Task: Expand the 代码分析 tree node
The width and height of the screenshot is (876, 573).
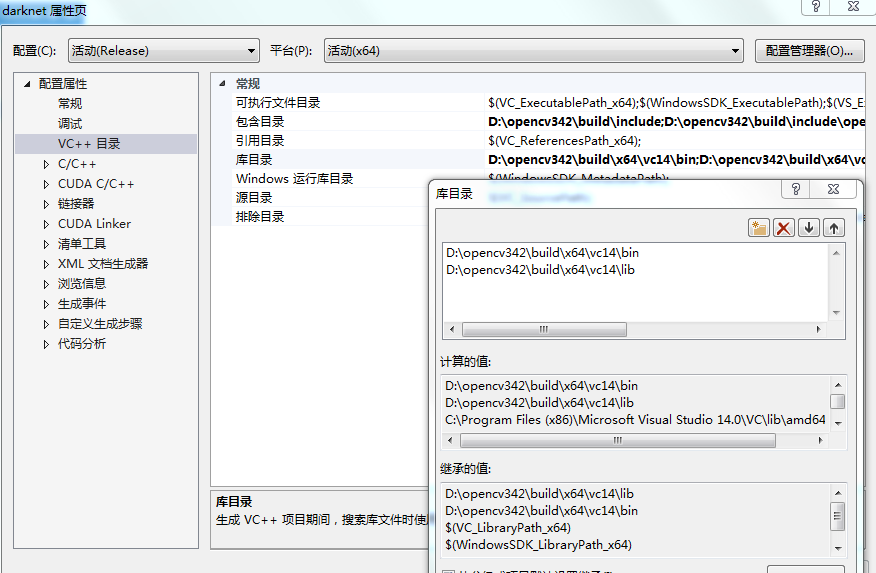Action: click(x=46, y=345)
